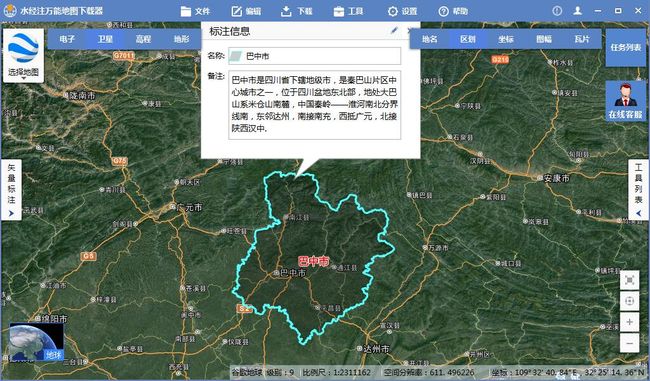Switch to 地形 terrain layer
This screenshot has height=381, width=650.
(x=181, y=39)
